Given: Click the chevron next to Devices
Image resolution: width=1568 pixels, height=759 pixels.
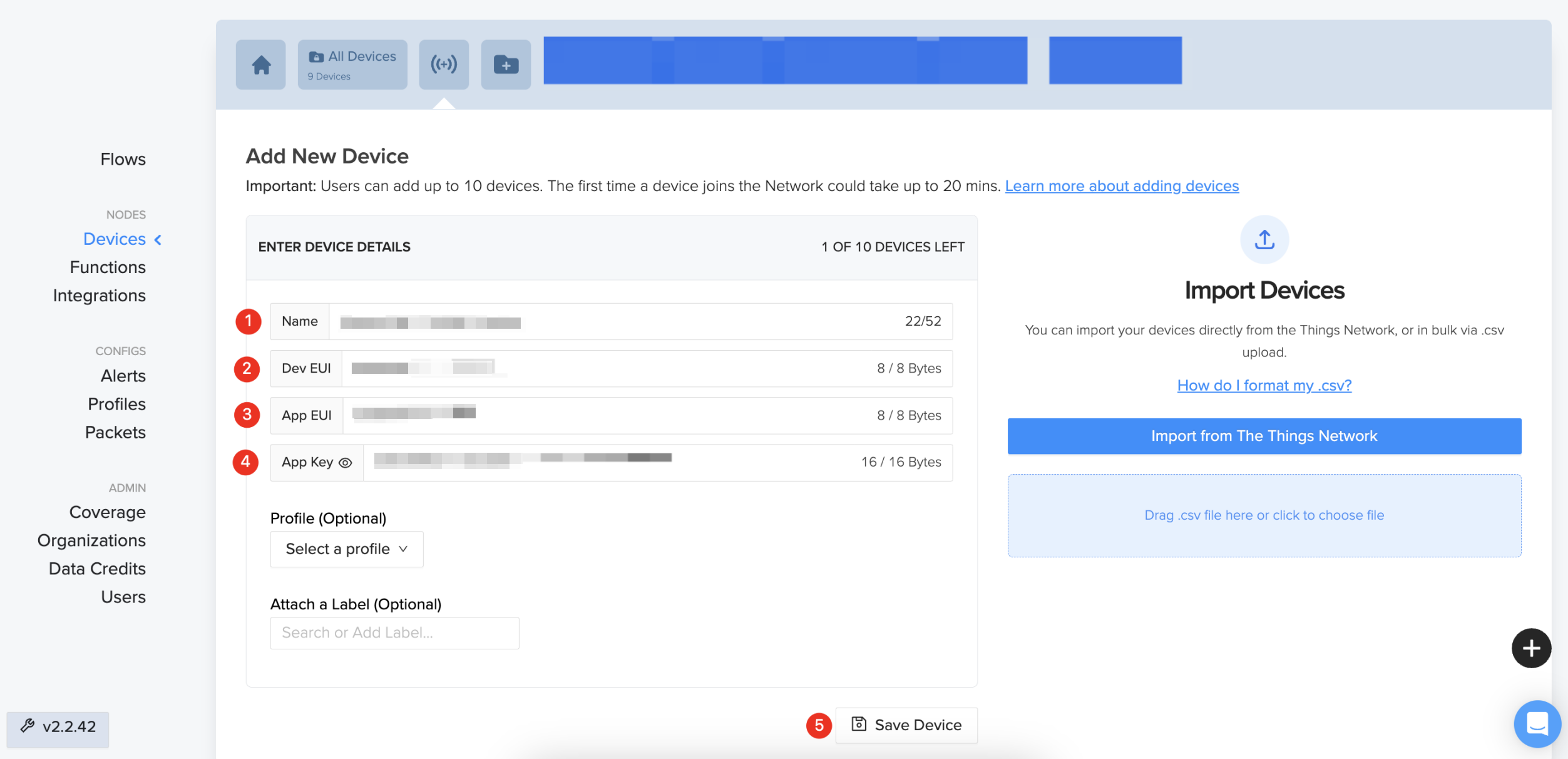Looking at the screenshot, I should click(158, 240).
